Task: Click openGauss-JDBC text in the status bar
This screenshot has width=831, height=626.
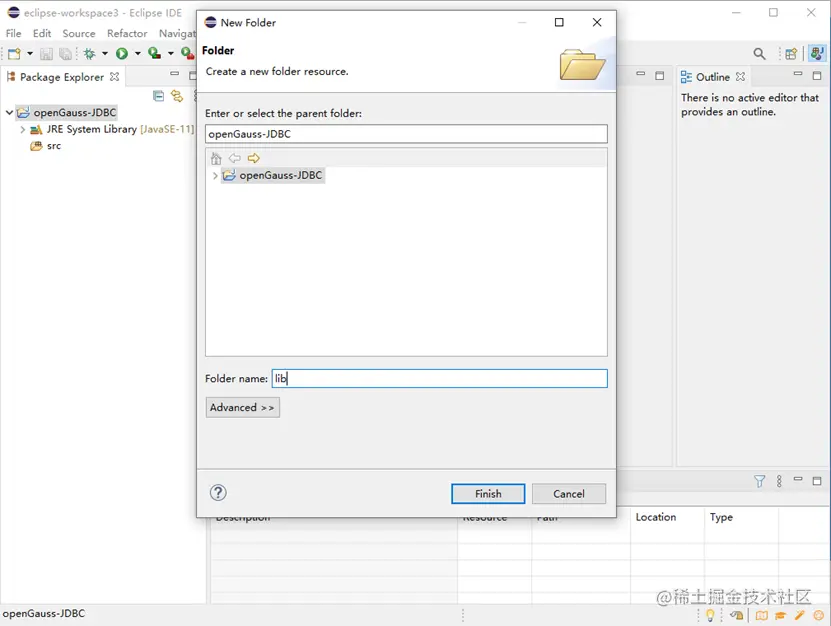Action: pyautogui.click(x=44, y=614)
